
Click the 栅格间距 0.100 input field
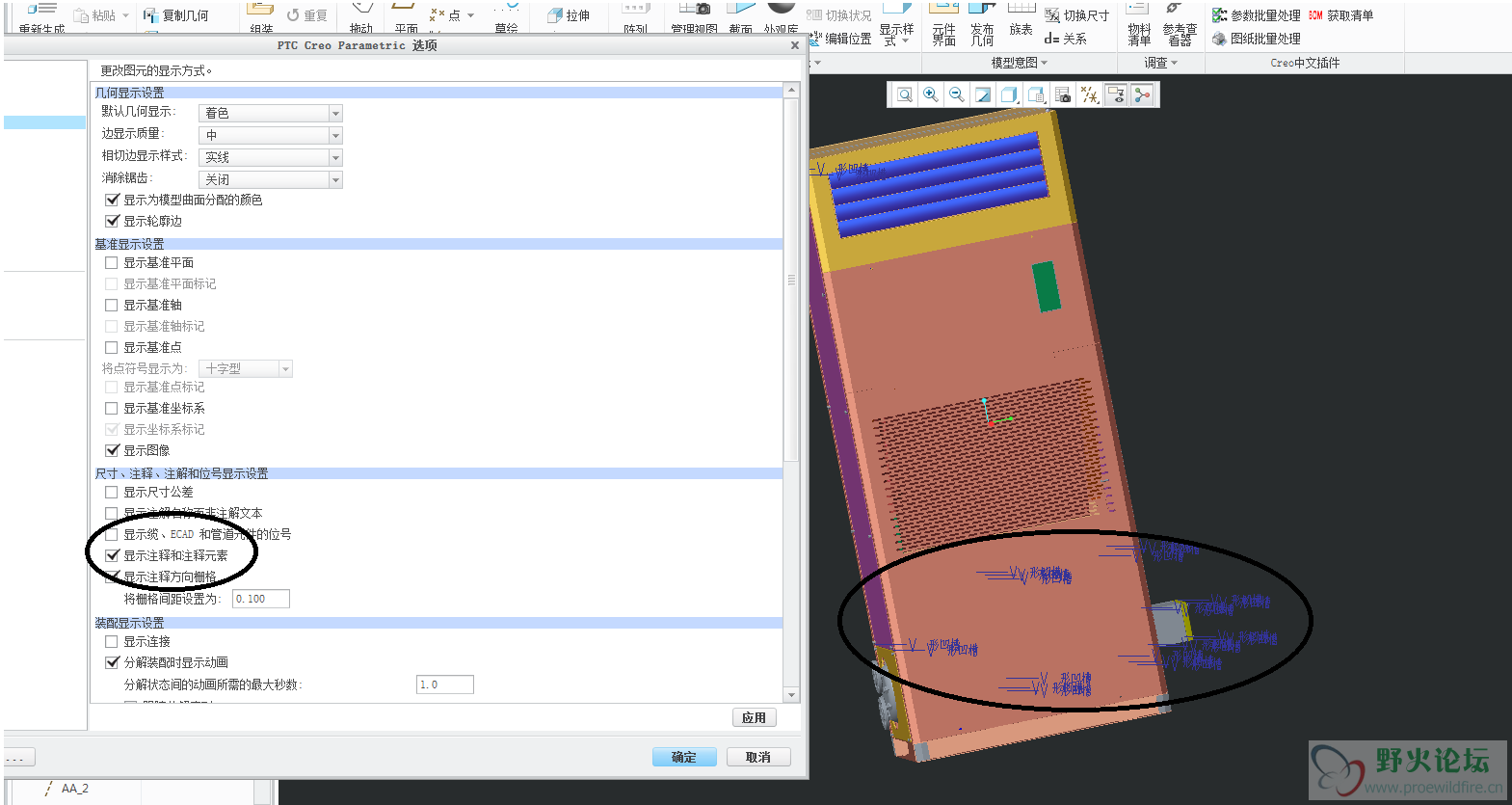[261, 600]
